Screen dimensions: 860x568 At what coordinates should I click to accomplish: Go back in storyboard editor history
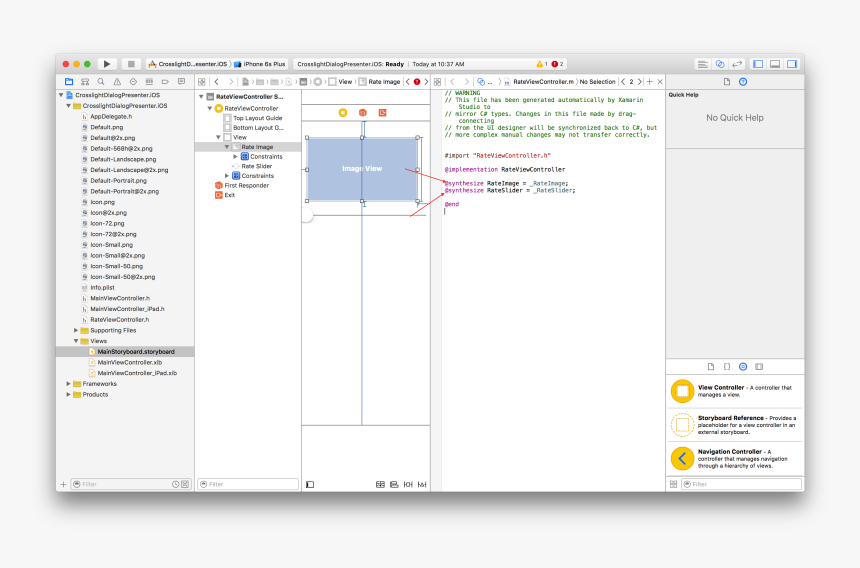point(217,82)
